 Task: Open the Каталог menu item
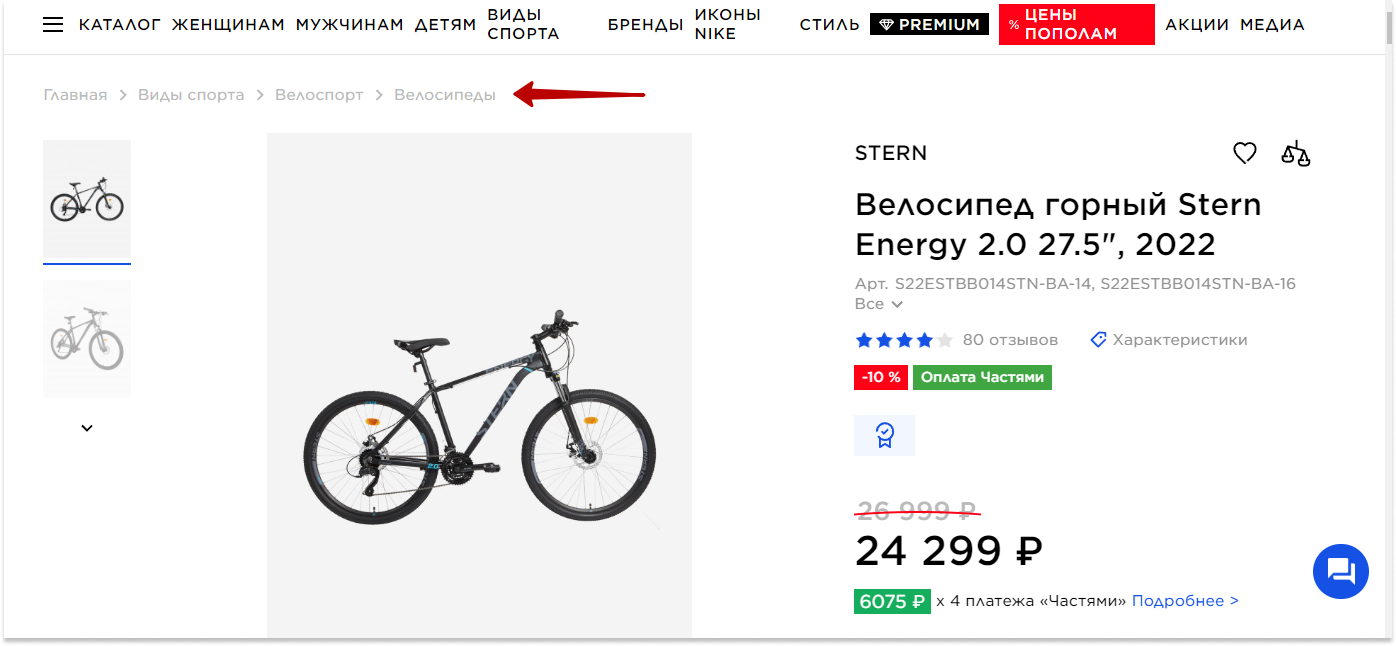[x=120, y=25]
